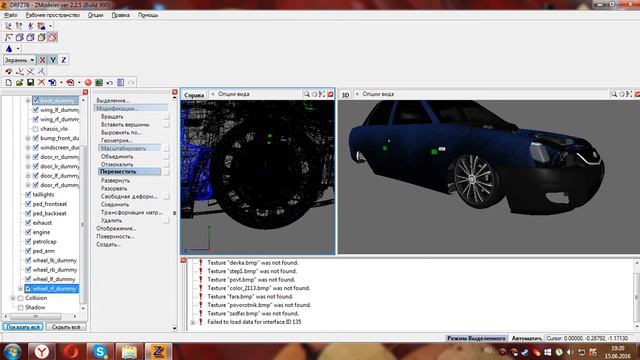Image resolution: width=640 pixels, height=360 pixels.
Task: Select the Удалить command
Action: (111, 220)
